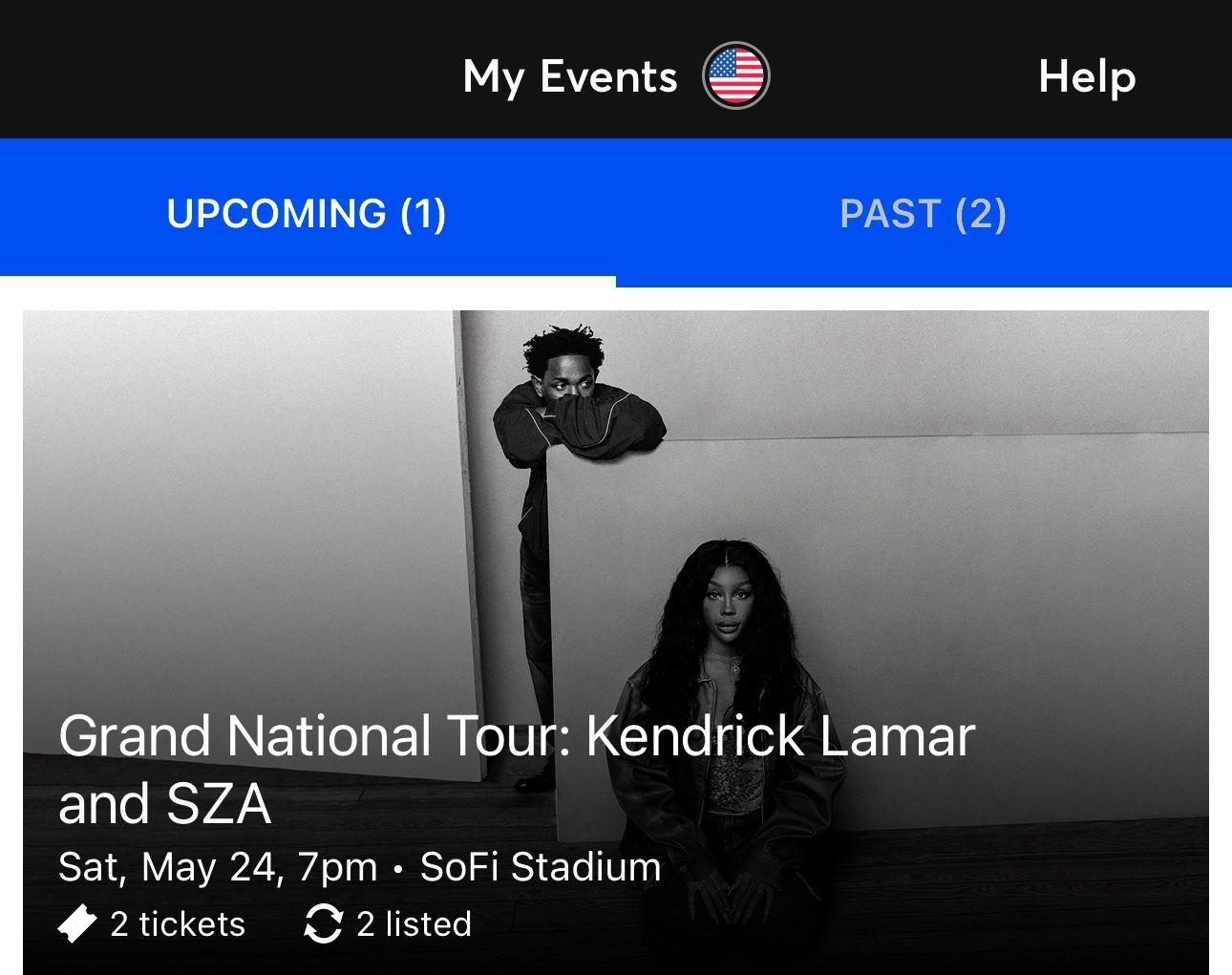Click the ticket icon beside "2 tickets"
The height and width of the screenshot is (975, 1232).
pyautogui.click(x=77, y=924)
